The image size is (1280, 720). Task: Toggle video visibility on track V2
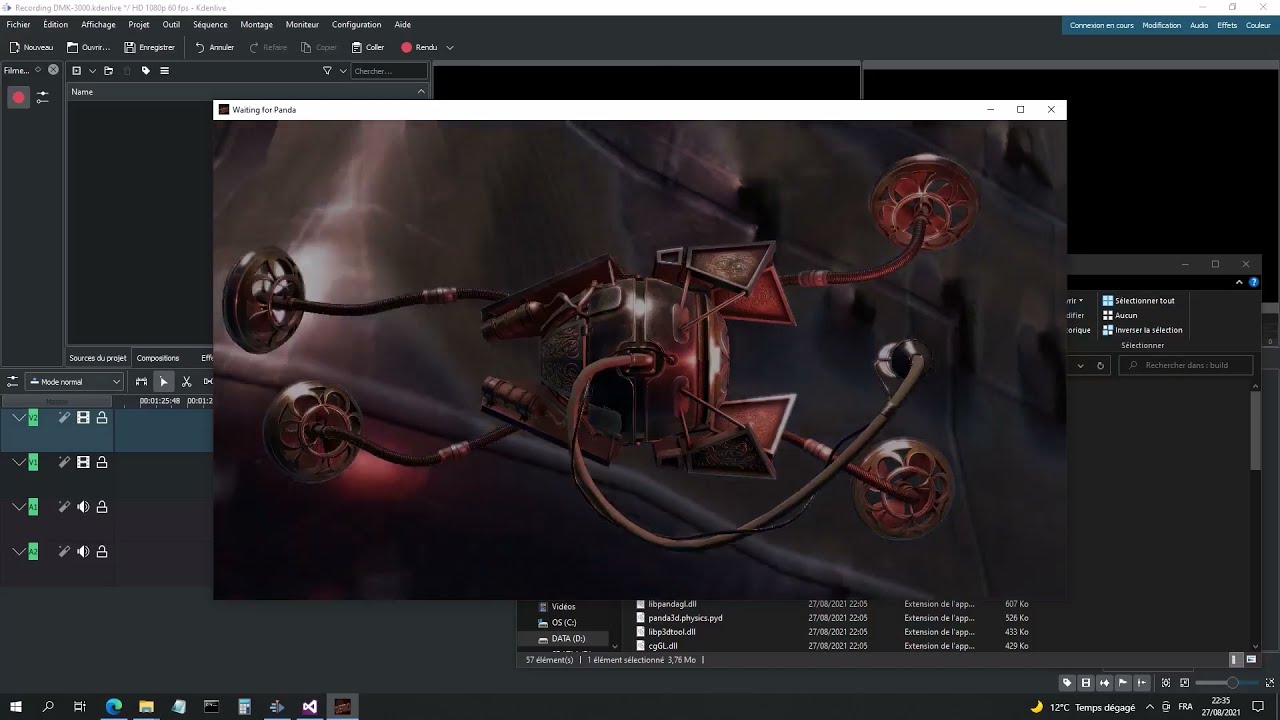[x=83, y=418]
